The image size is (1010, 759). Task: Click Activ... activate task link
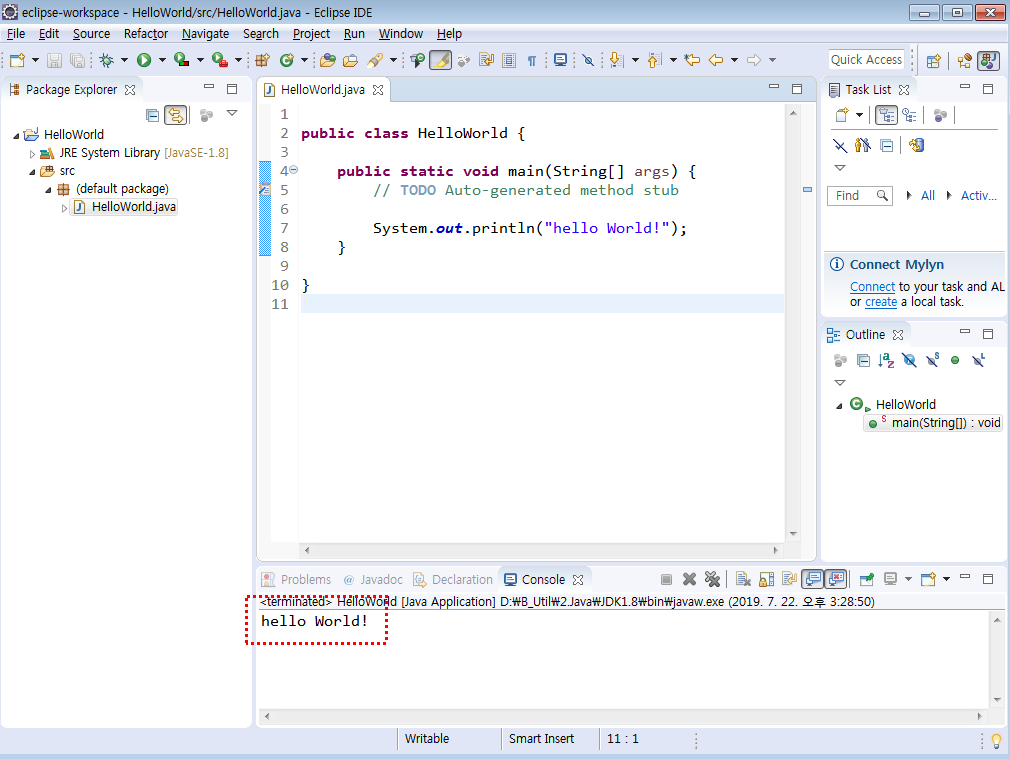click(x=978, y=195)
